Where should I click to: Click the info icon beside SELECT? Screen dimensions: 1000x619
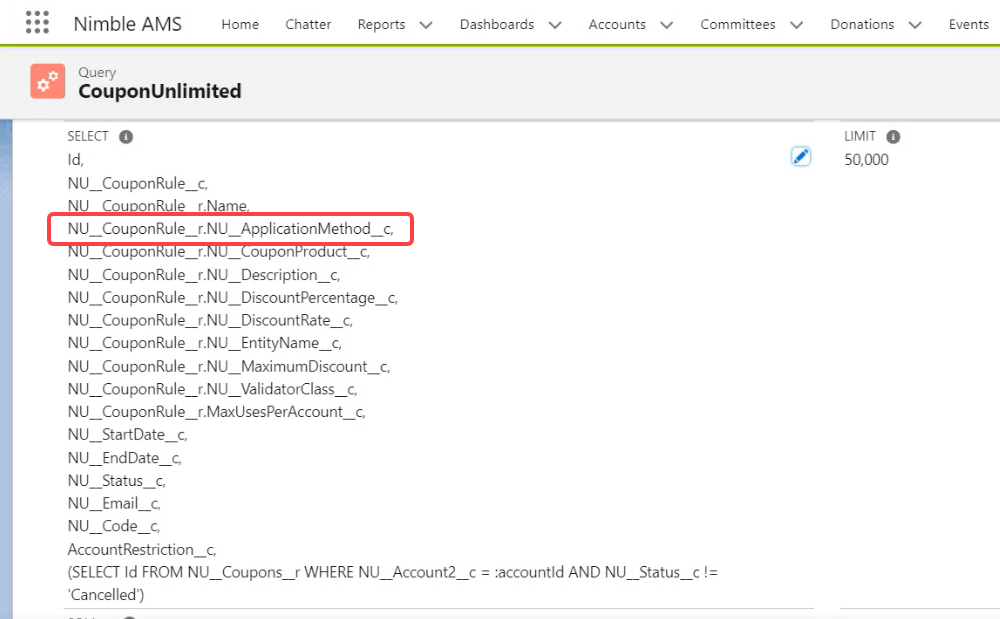point(126,137)
